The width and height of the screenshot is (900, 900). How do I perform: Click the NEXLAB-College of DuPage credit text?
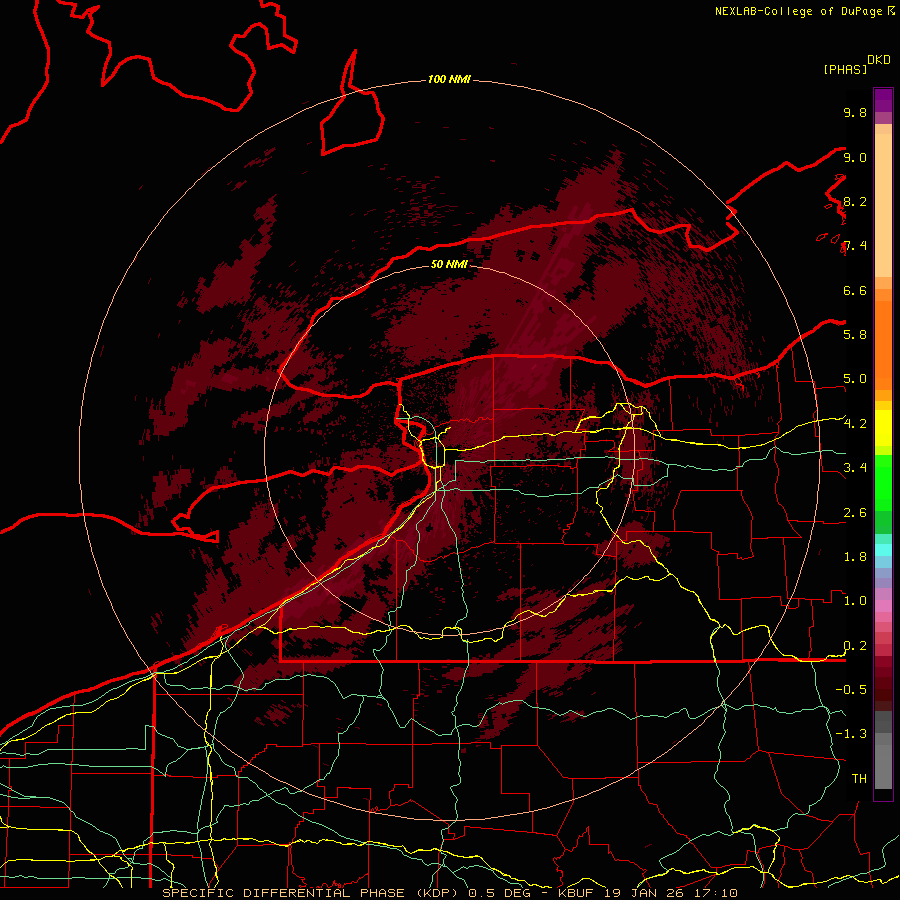800,11
